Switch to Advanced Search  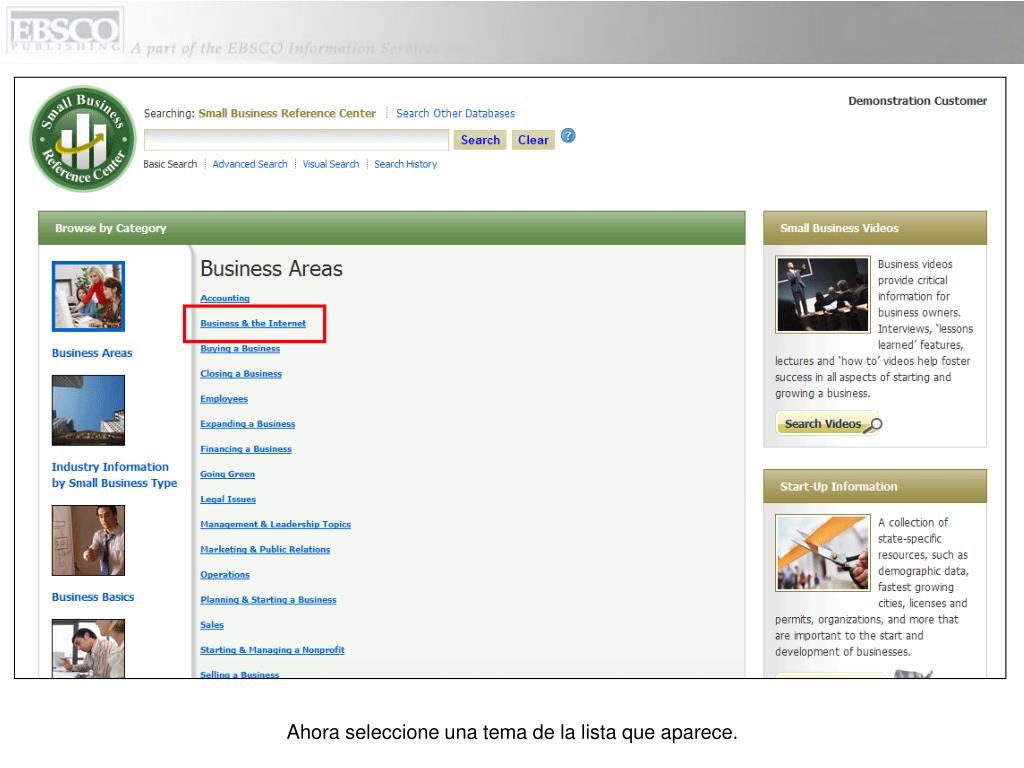point(249,164)
